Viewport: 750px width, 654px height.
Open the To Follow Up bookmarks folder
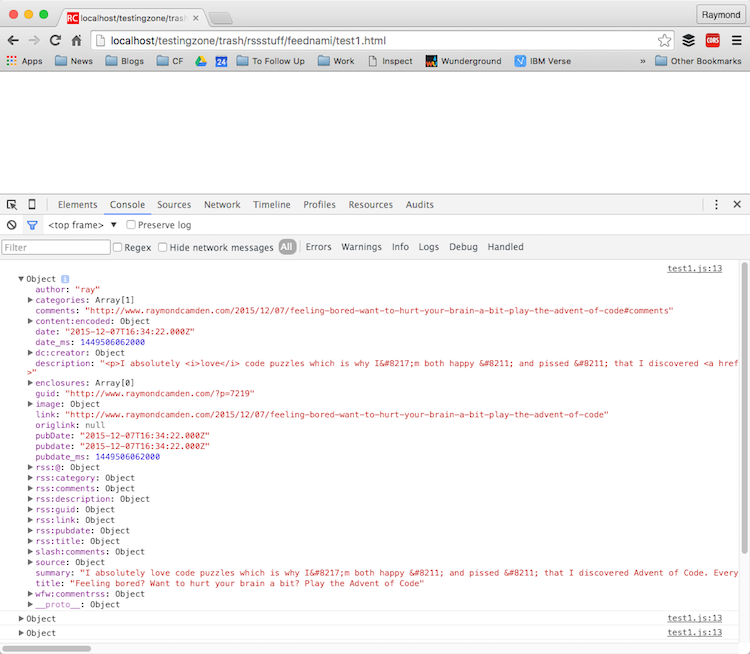click(x=271, y=61)
